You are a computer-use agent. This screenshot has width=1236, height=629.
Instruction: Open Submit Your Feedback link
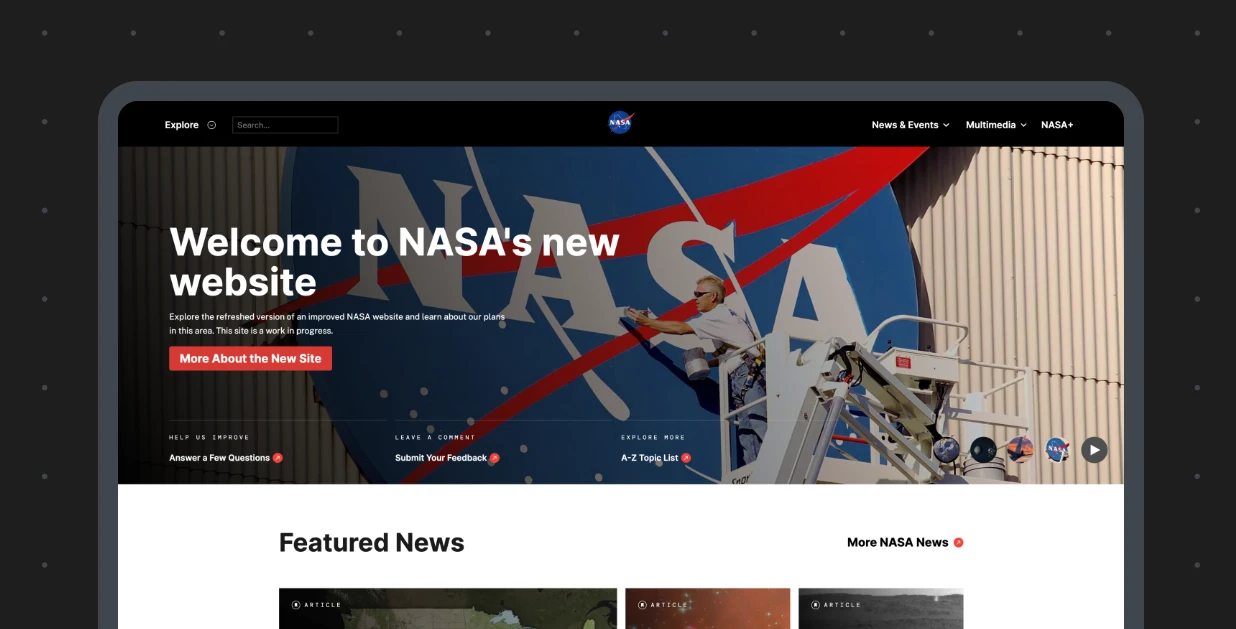[x=441, y=458]
